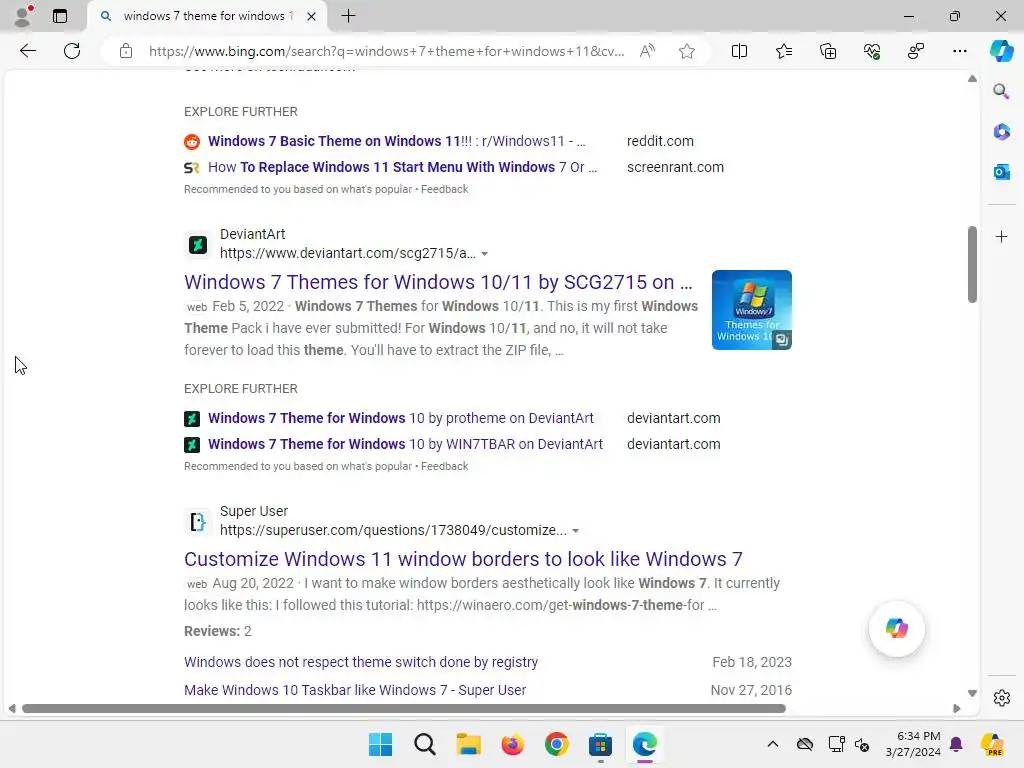Click the DeviantArt site favicon
The image size is (1024, 768).
point(197,244)
